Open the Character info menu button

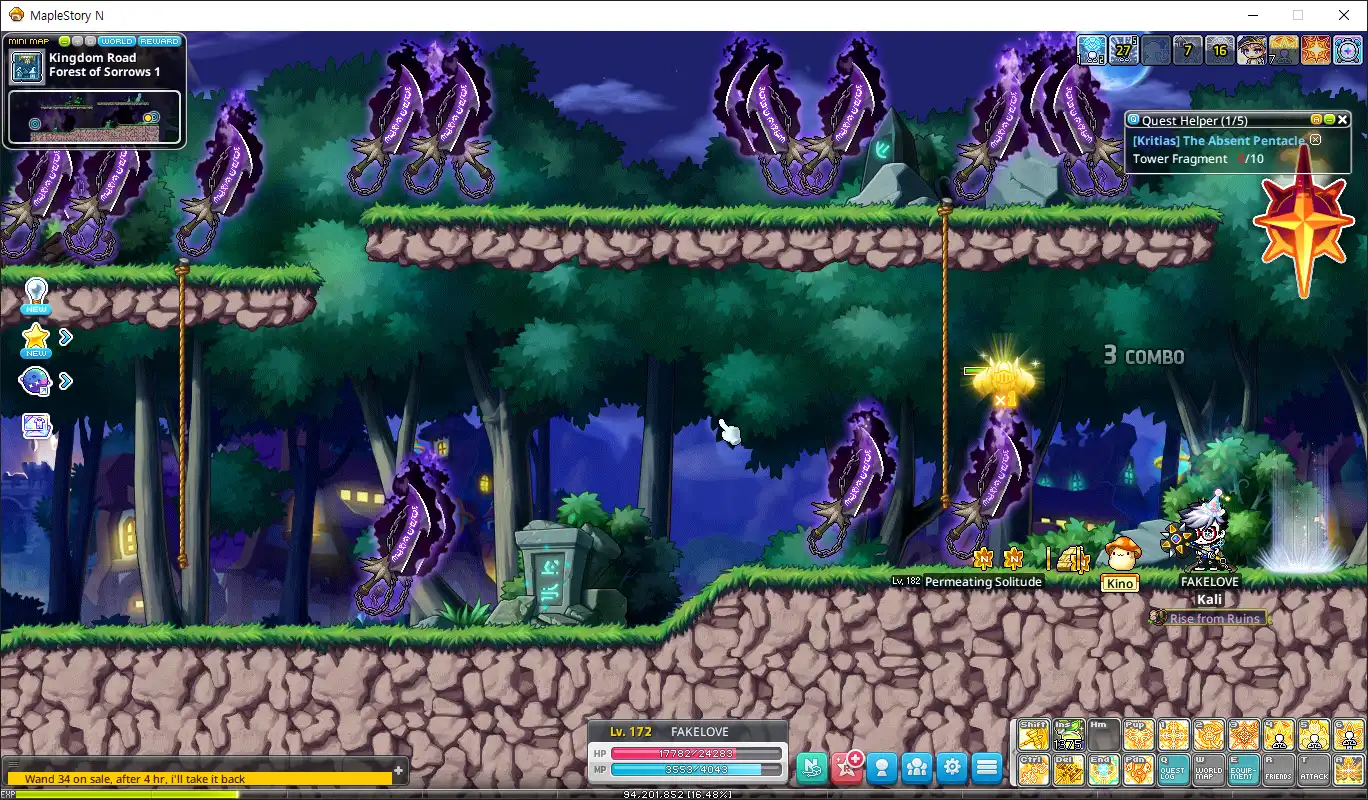(882, 767)
